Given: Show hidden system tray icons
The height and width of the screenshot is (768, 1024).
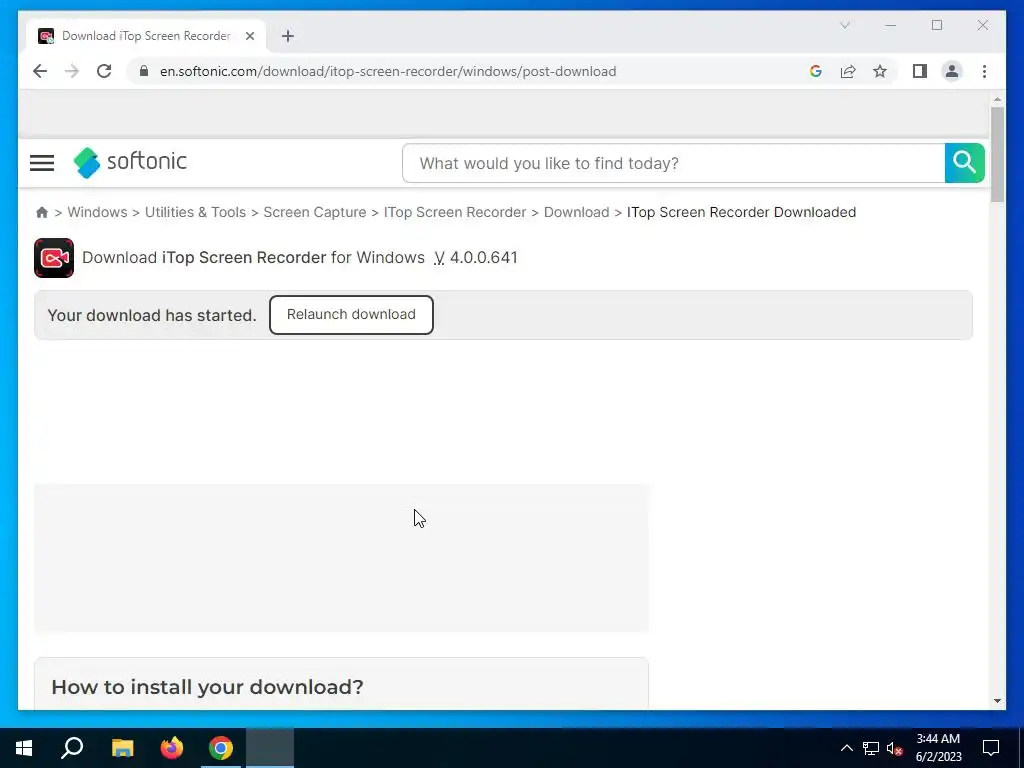Looking at the screenshot, I should [846, 748].
